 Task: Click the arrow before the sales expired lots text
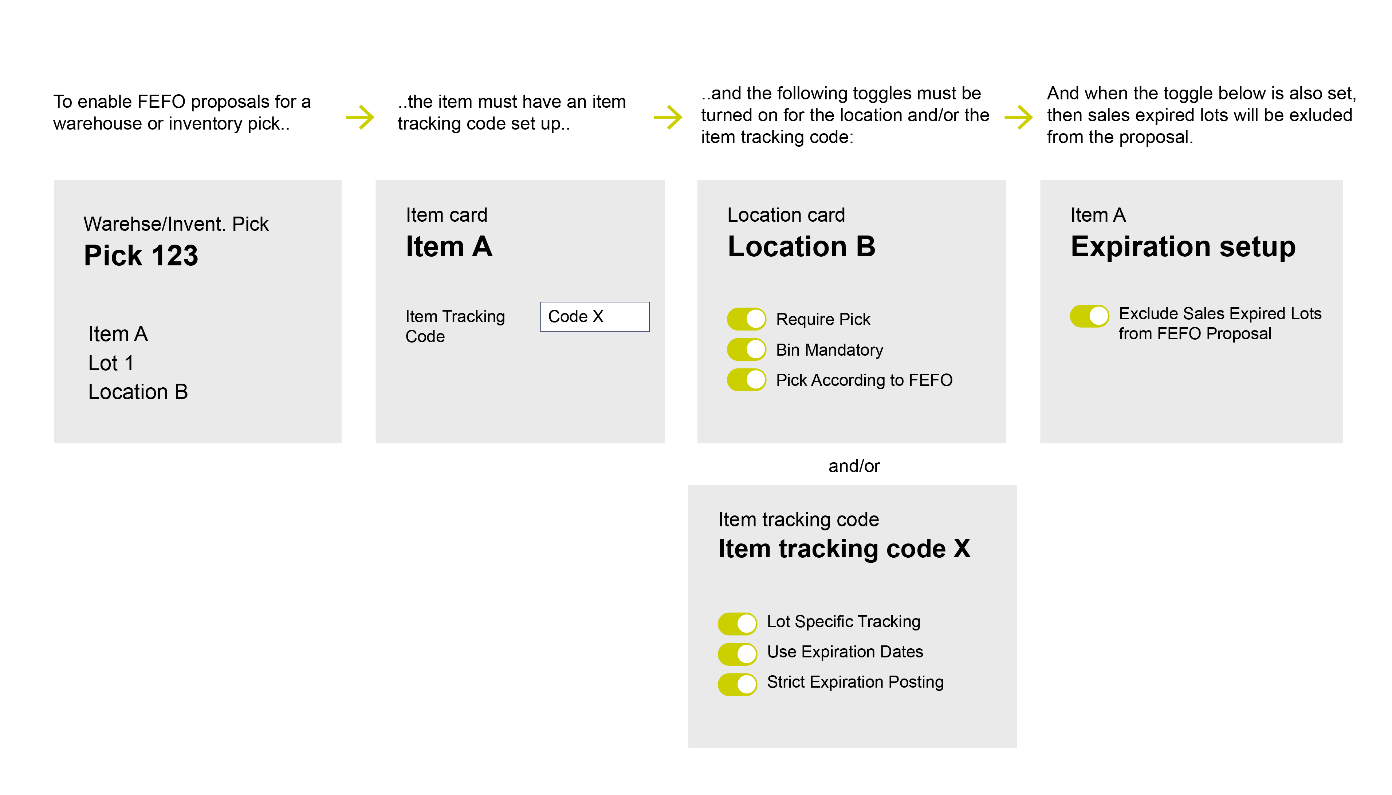[1018, 118]
